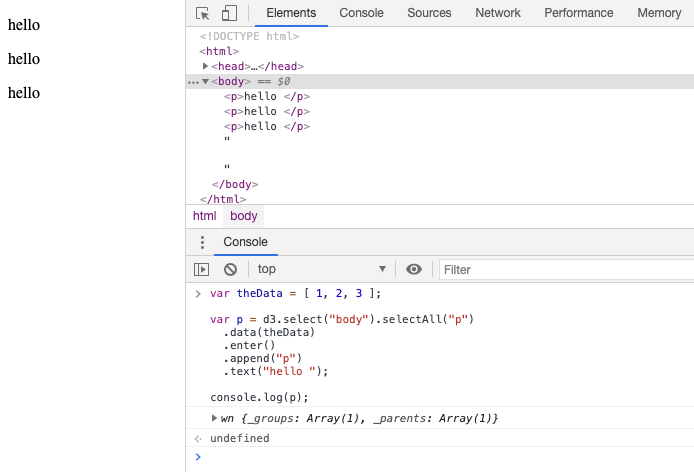Select the drawer Console tab

click(x=246, y=242)
